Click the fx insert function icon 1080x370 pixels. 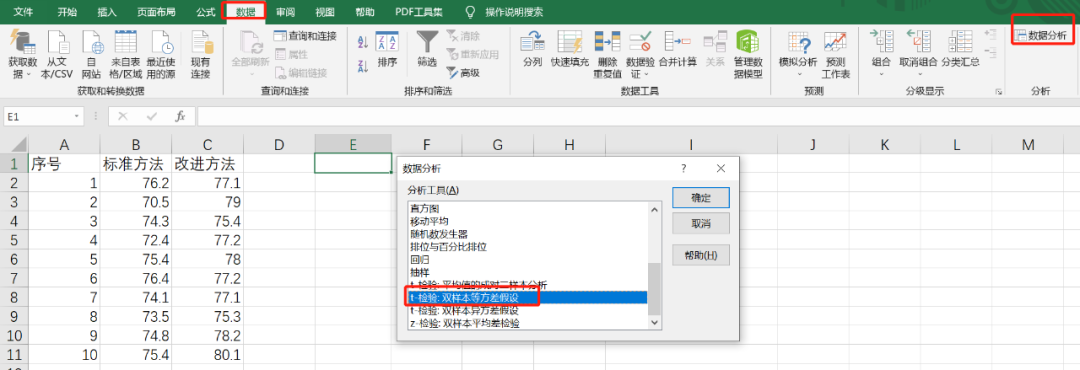[180, 116]
